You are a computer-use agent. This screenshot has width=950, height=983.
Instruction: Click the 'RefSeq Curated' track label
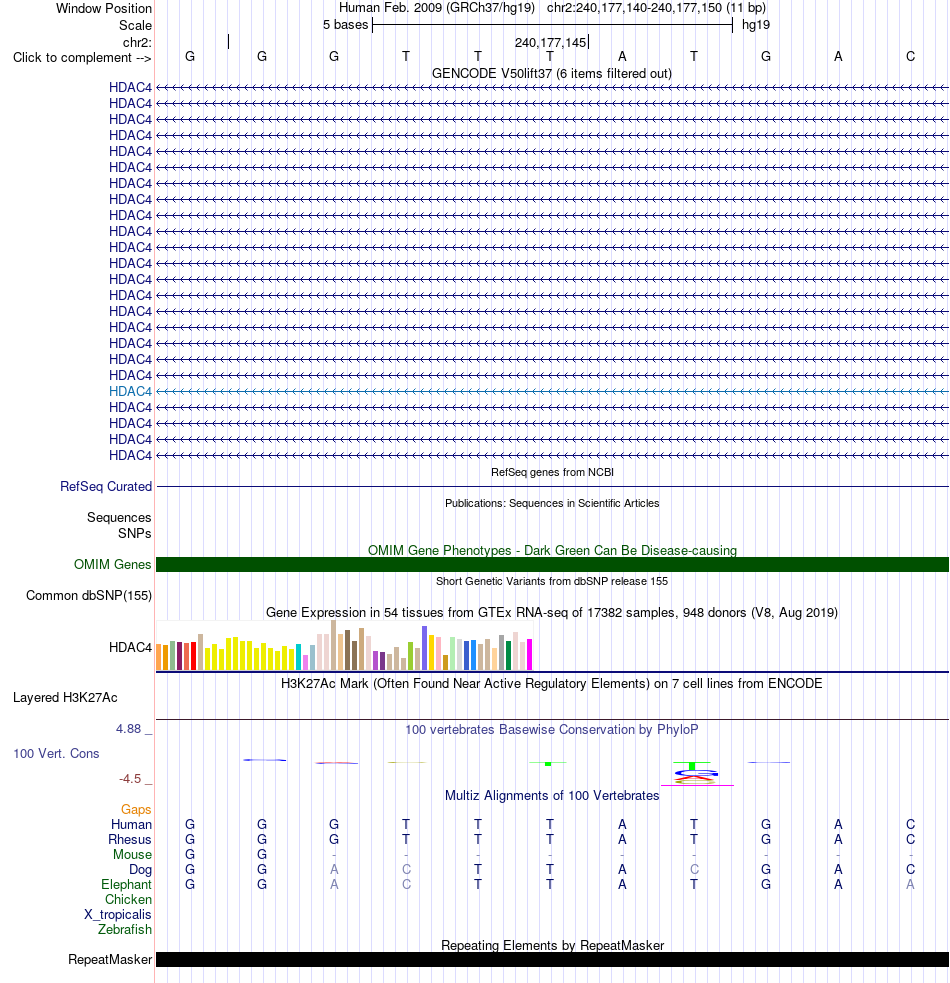[x=106, y=486]
